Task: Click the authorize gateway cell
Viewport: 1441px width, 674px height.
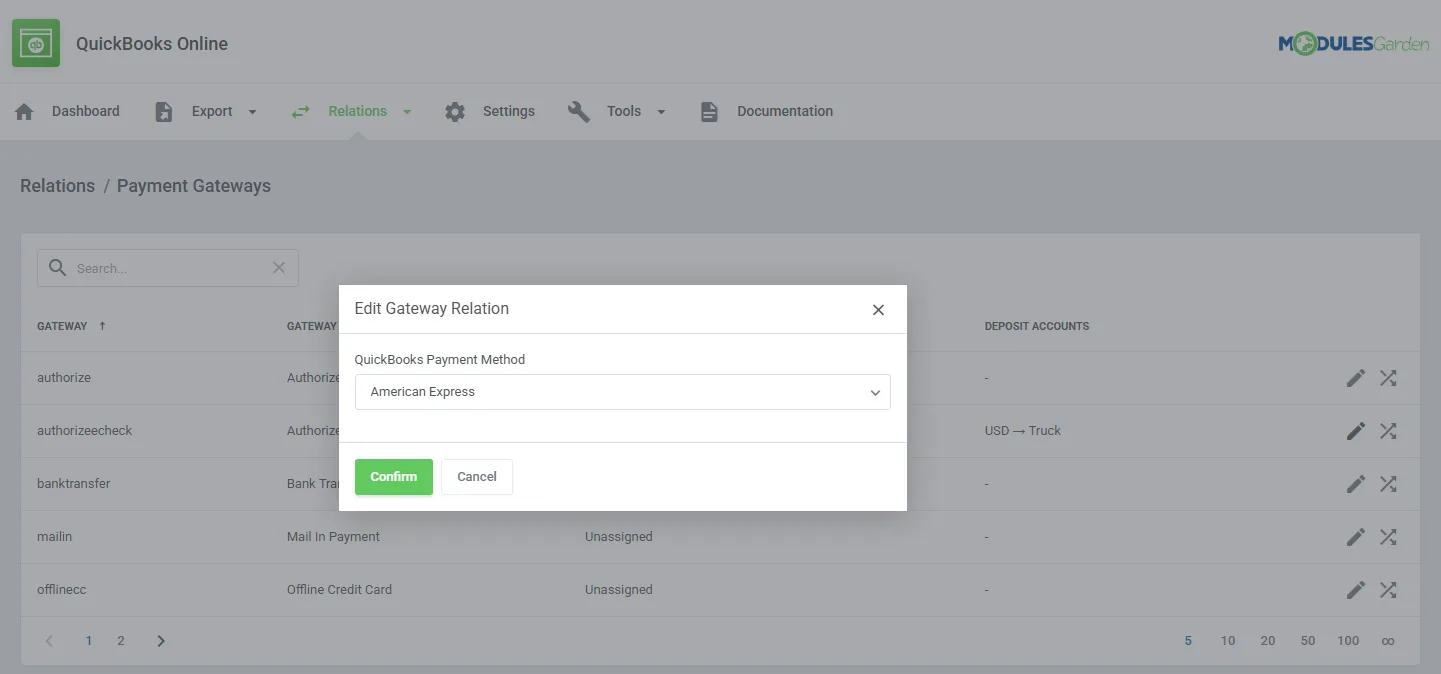Action: tap(64, 378)
